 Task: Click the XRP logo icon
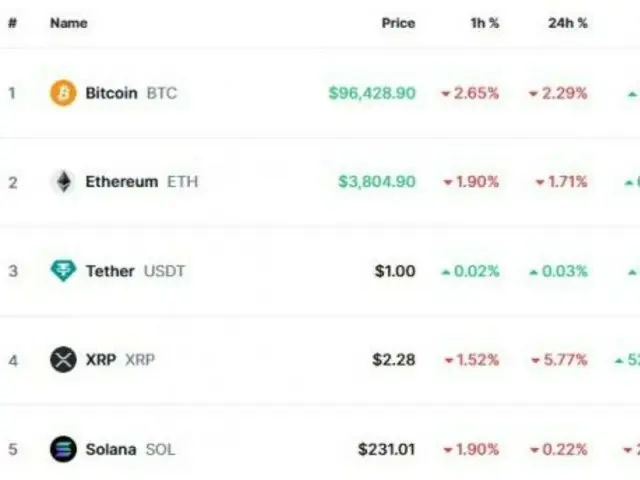(x=63, y=360)
